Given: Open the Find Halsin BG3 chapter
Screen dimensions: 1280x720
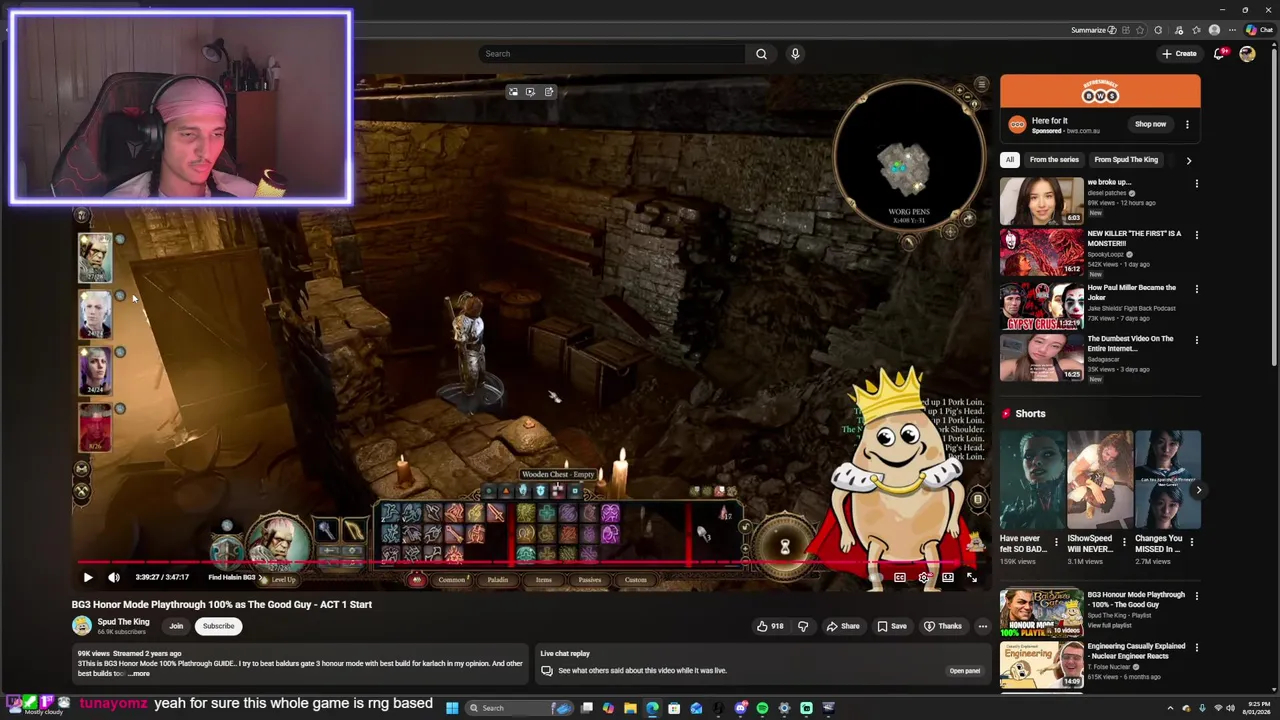Looking at the screenshot, I should tap(236, 577).
